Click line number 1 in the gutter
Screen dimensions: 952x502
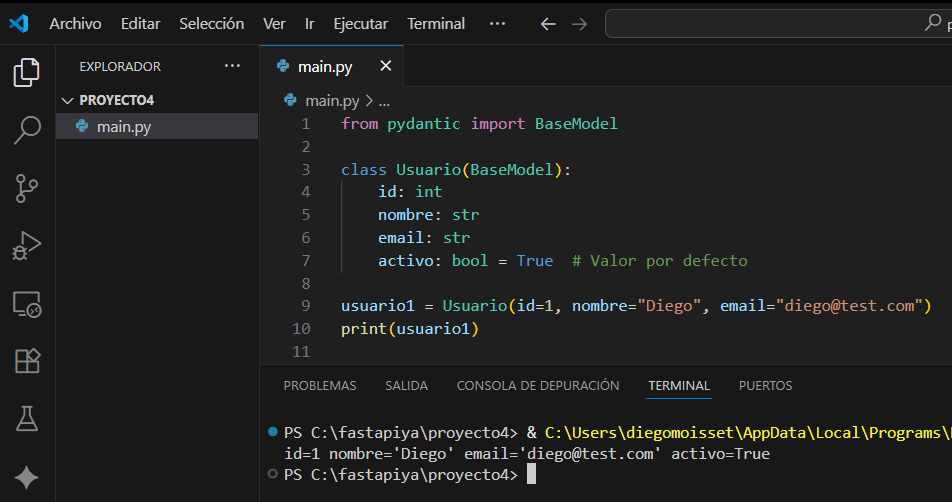click(305, 124)
